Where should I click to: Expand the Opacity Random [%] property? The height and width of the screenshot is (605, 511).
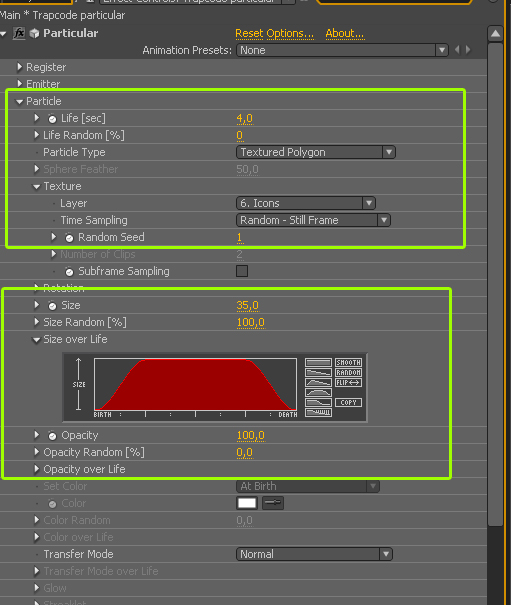pyautogui.click(x=37, y=452)
